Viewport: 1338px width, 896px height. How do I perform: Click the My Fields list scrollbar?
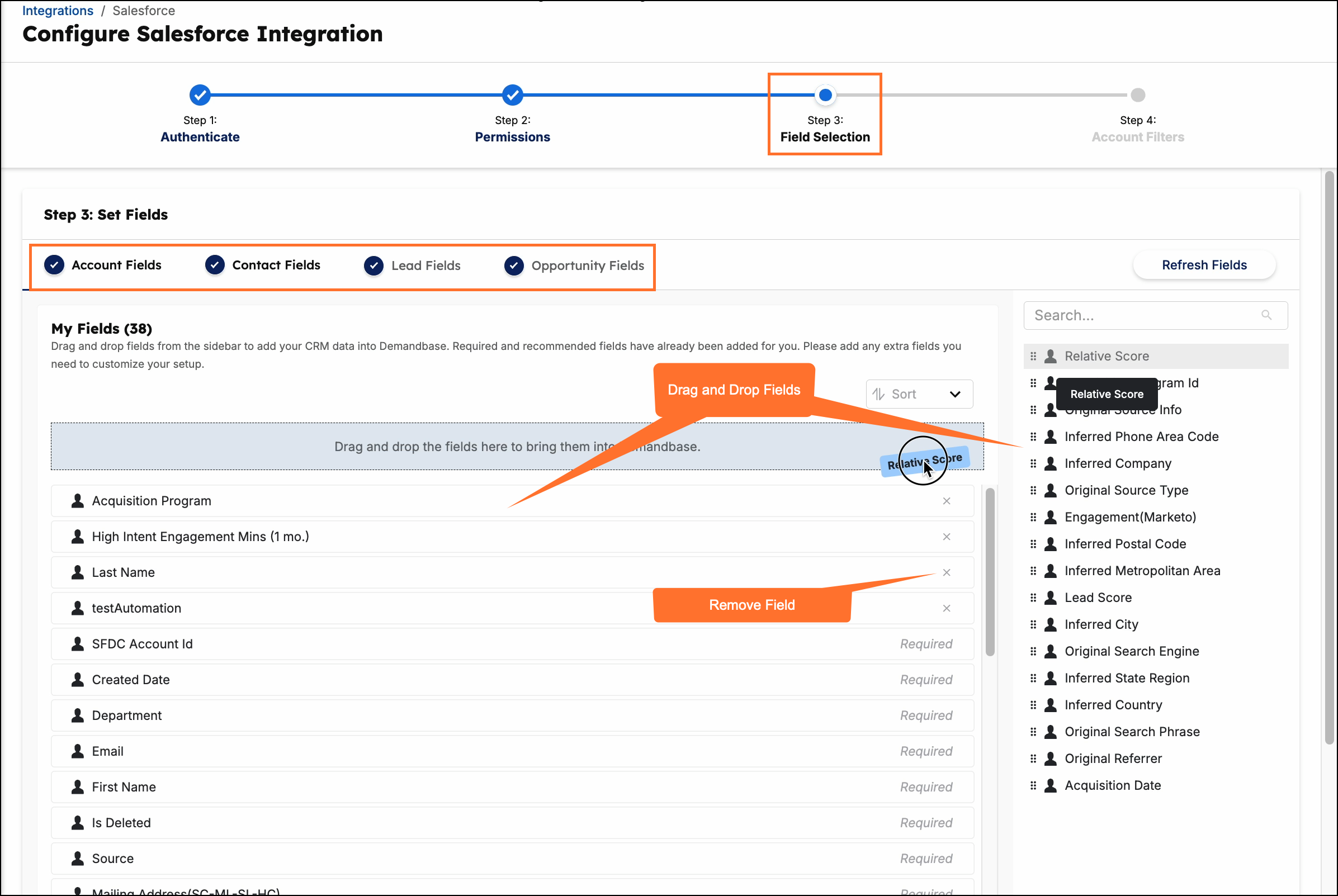click(x=990, y=571)
